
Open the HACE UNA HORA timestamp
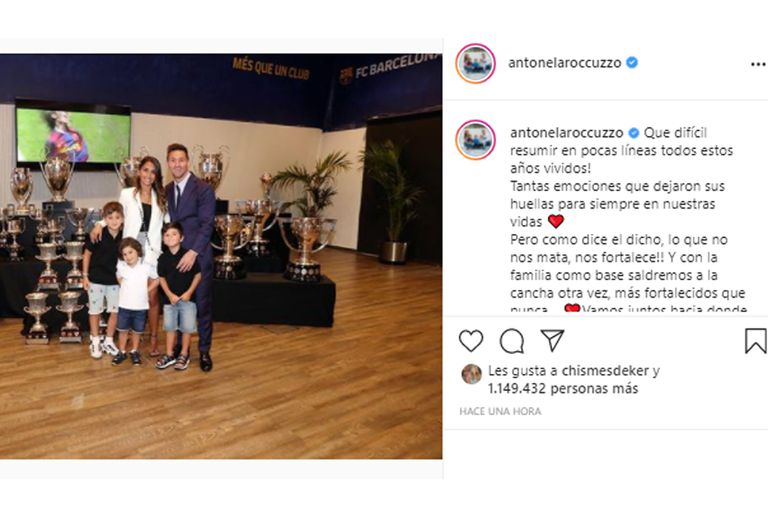point(500,412)
